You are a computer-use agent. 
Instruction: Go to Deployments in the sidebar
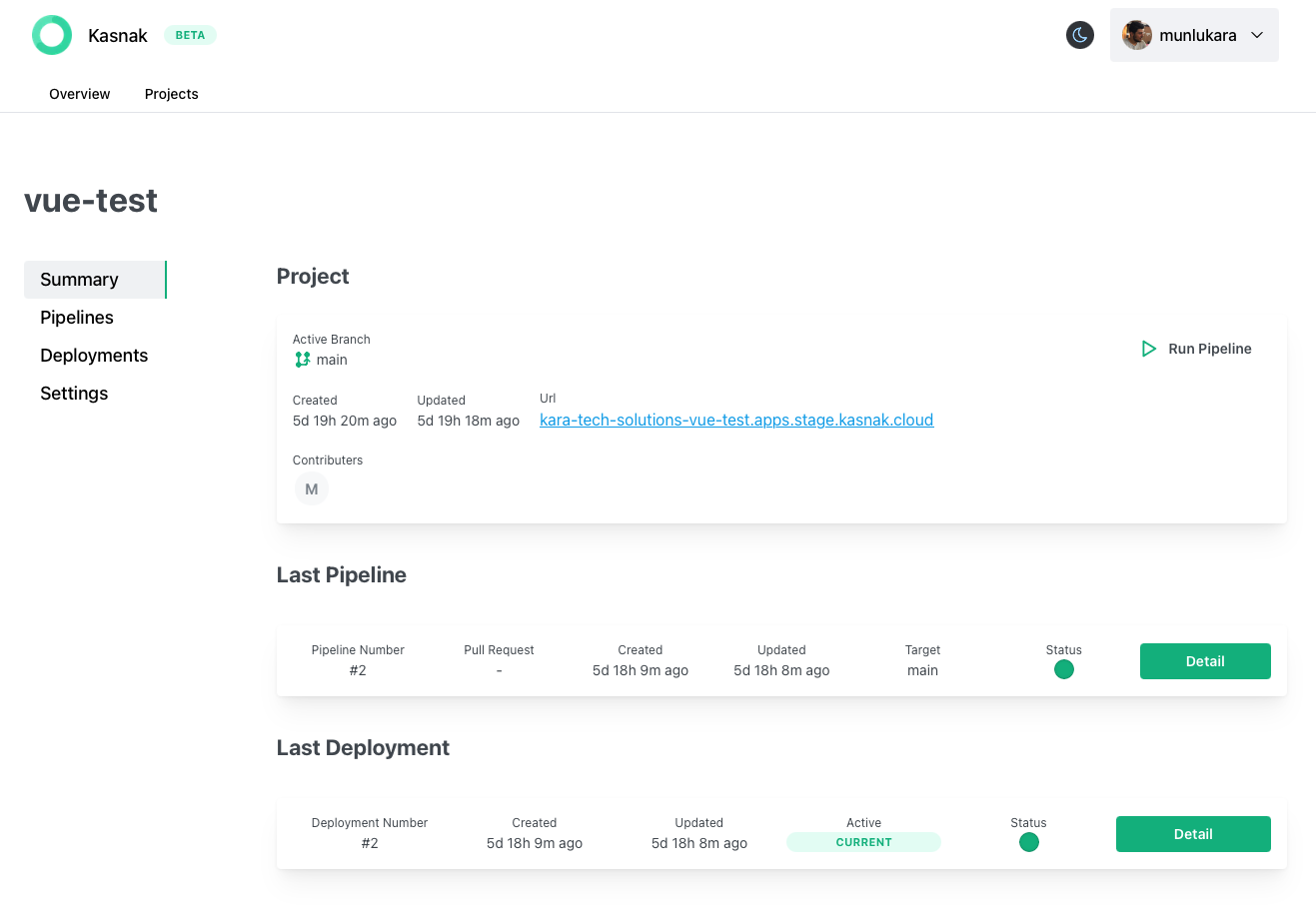pos(94,356)
